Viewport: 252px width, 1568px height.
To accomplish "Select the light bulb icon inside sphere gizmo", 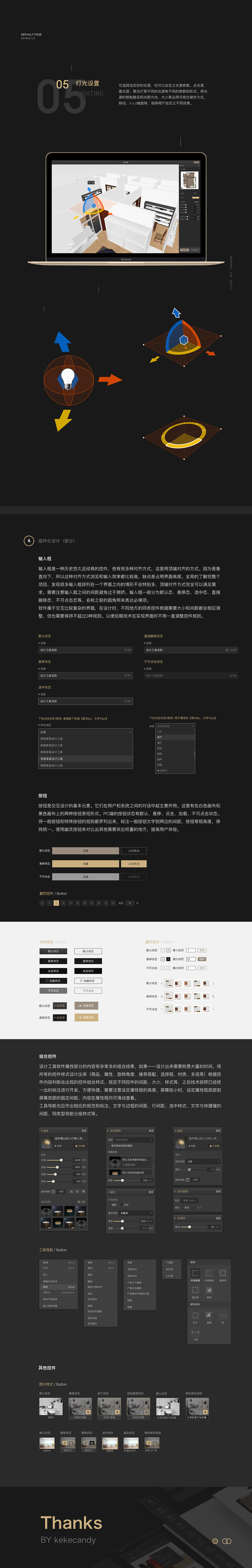I will tap(68, 379).
